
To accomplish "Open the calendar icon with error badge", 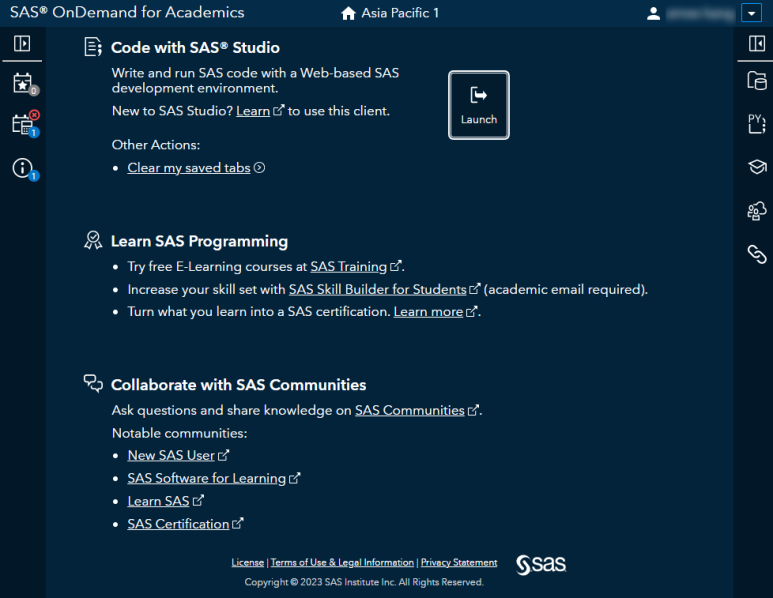I will [x=22, y=124].
